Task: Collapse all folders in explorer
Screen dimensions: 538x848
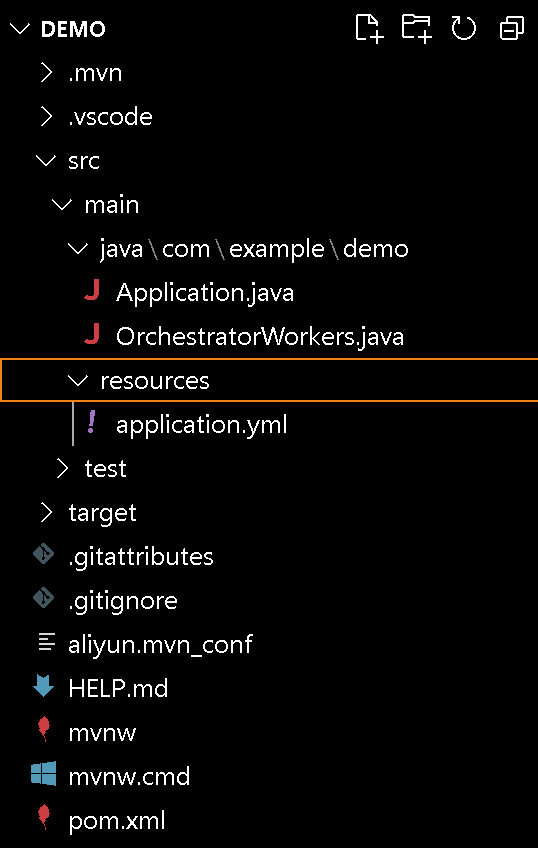Action: coord(512,28)
